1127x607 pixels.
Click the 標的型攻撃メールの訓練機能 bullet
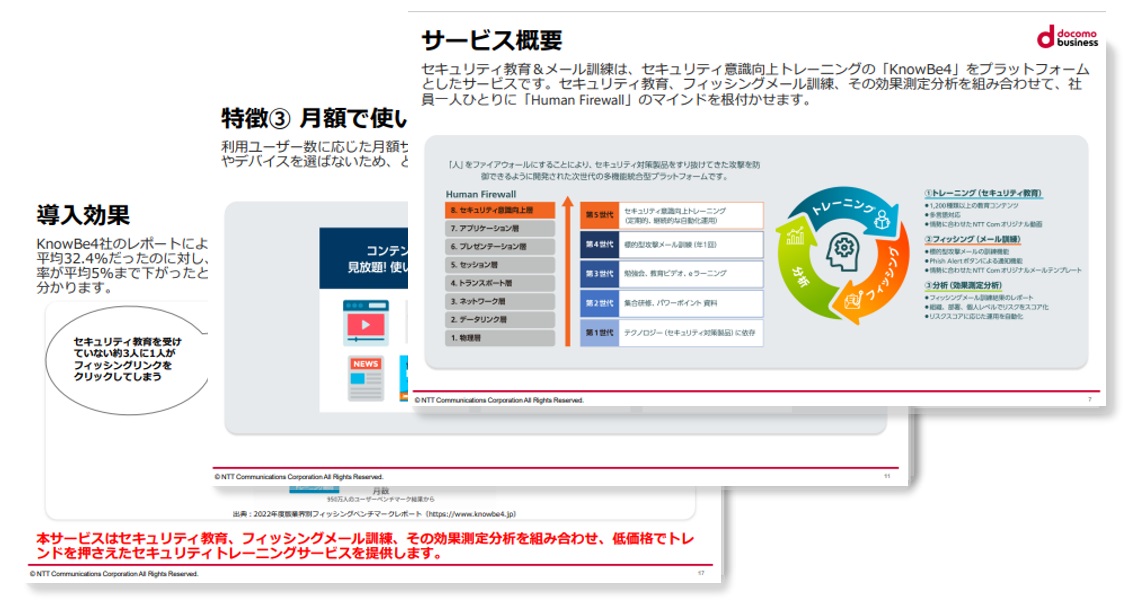coord(967,251)
